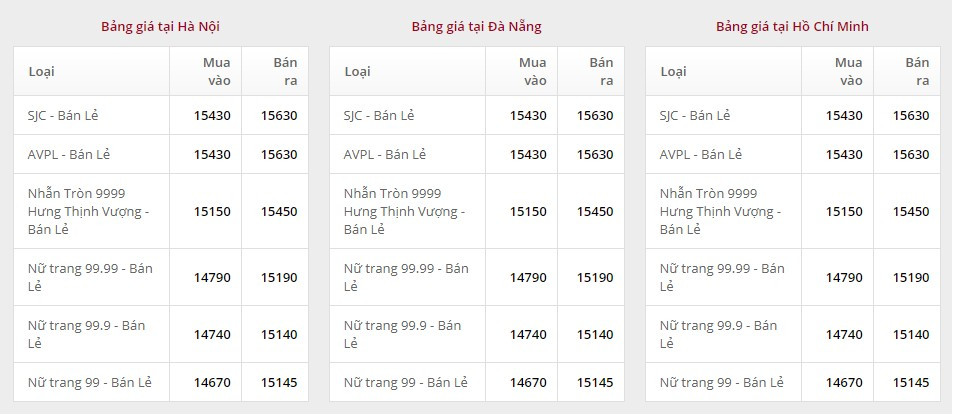Click the 'Bảng giá tại Đà Nẵng' heading

(476, 27)
